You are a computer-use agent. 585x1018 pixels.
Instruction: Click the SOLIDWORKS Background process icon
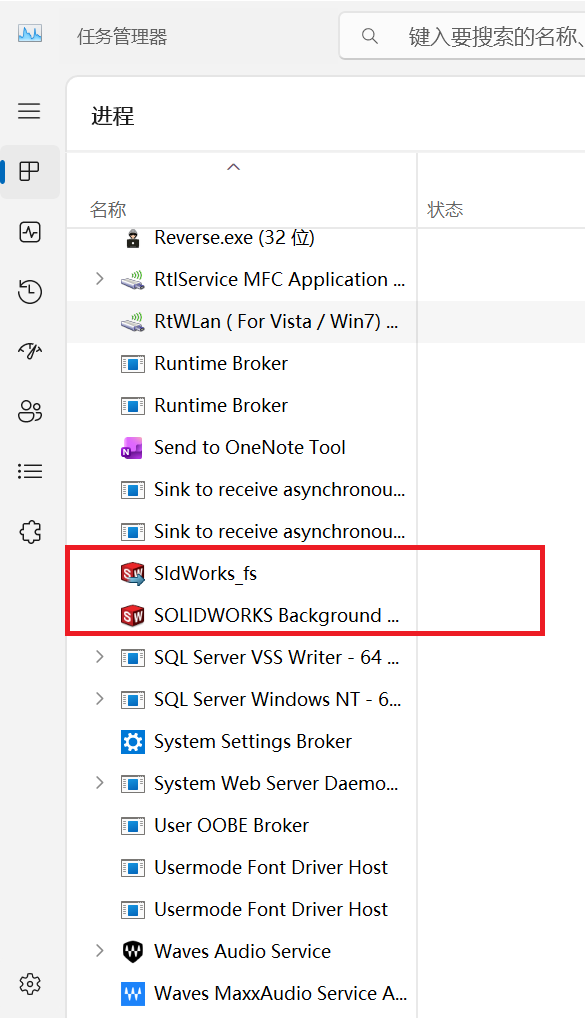[x=133, y=615]
